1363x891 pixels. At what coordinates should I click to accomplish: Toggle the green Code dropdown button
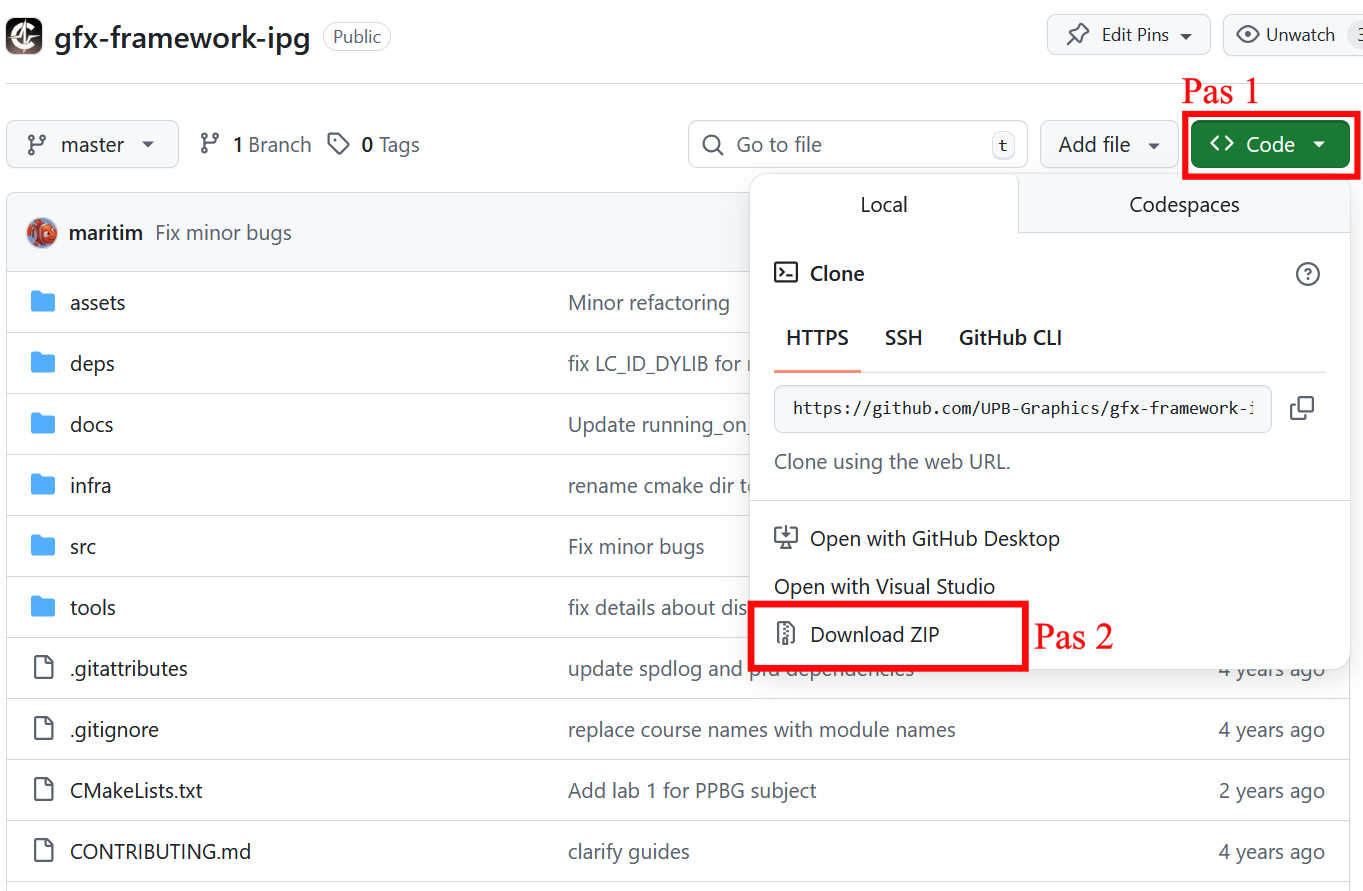(1269, 144)
